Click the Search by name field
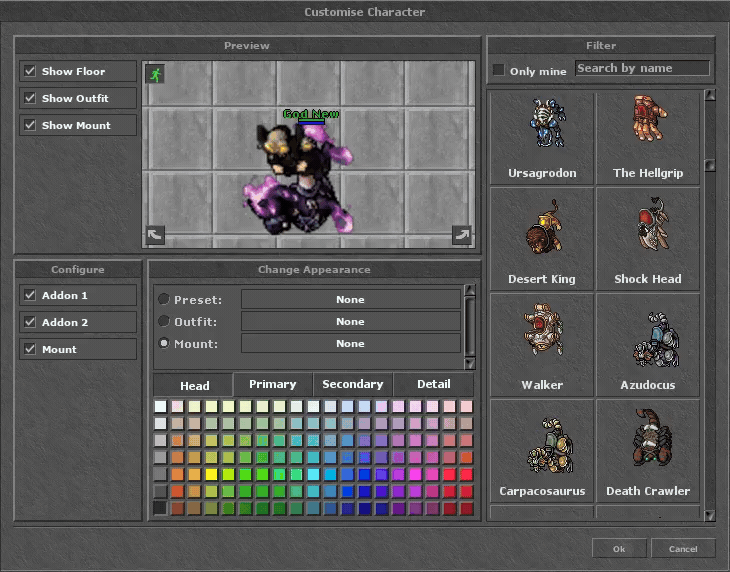 (642, 68)
